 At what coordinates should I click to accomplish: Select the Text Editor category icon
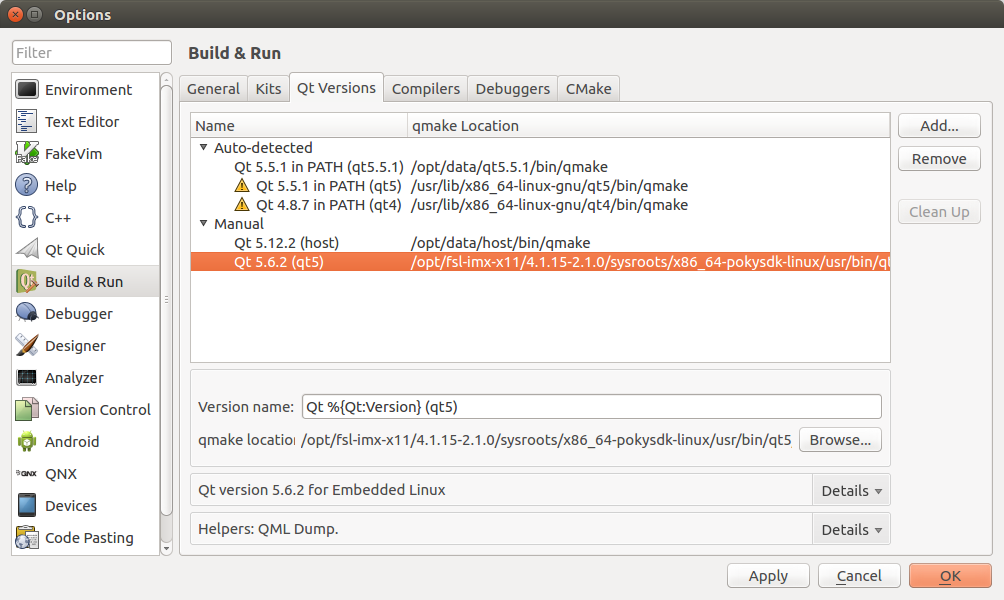point(27,122)
